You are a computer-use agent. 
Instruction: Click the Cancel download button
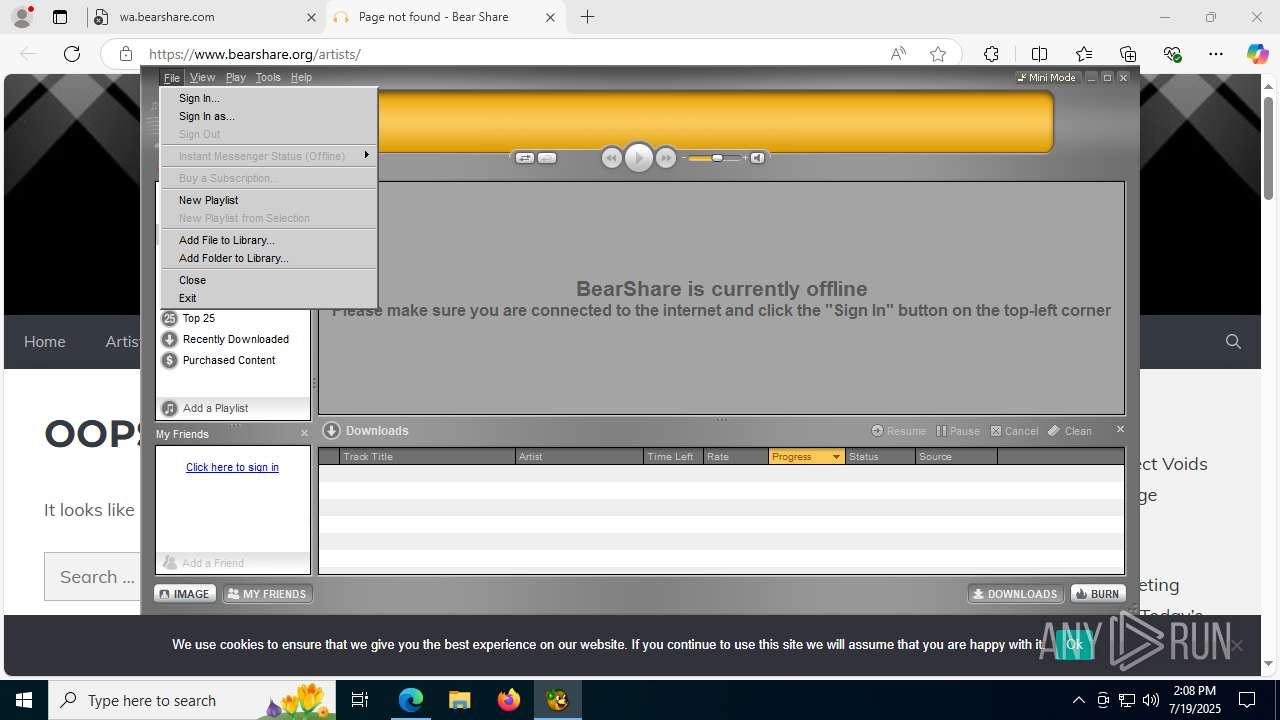coord(1015,431)
